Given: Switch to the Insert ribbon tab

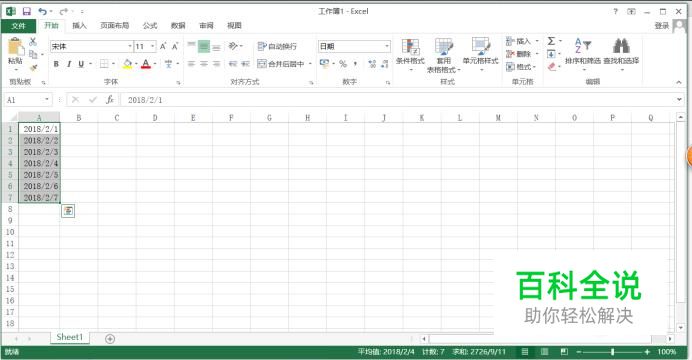Looking at the screenshot, I should point(79,26).
